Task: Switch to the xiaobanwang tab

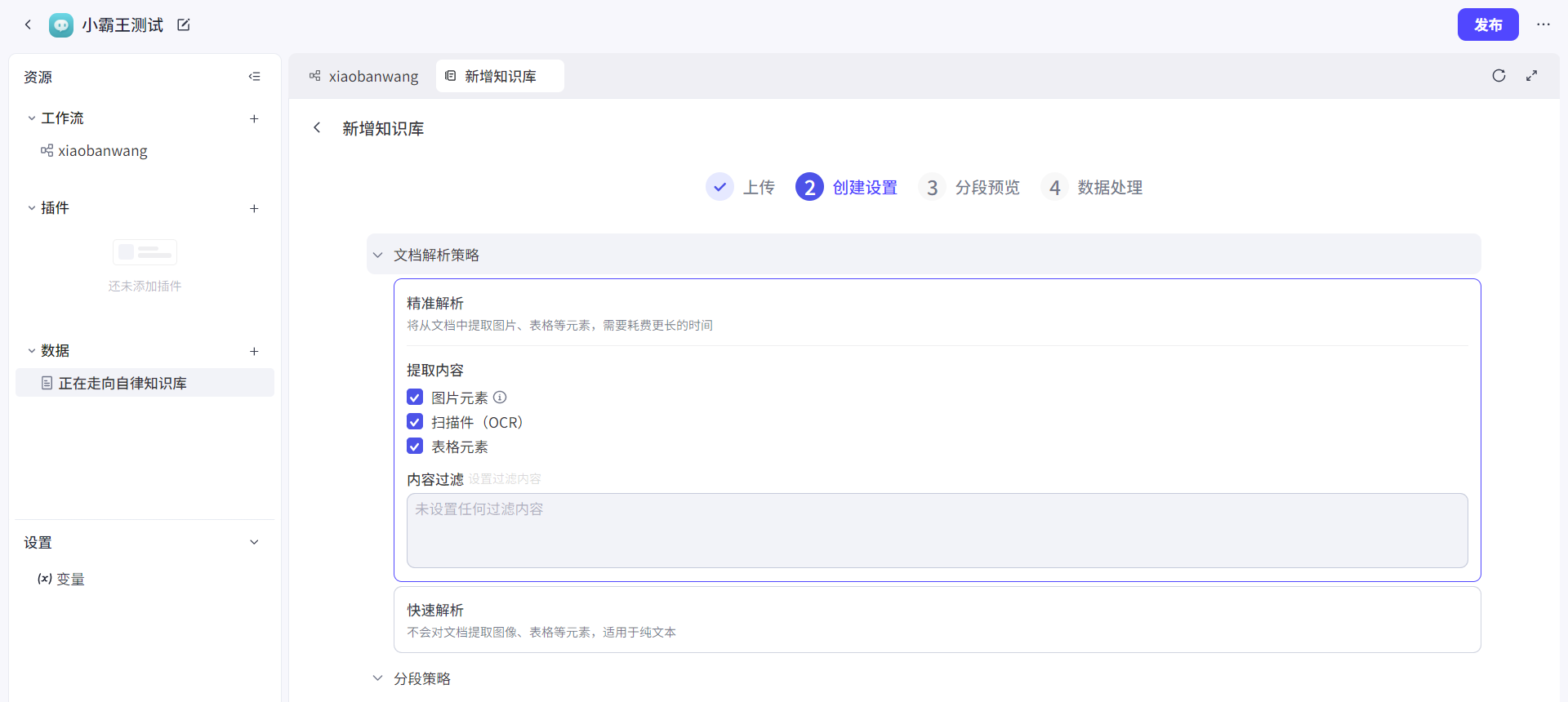Action: pos(364,76)
